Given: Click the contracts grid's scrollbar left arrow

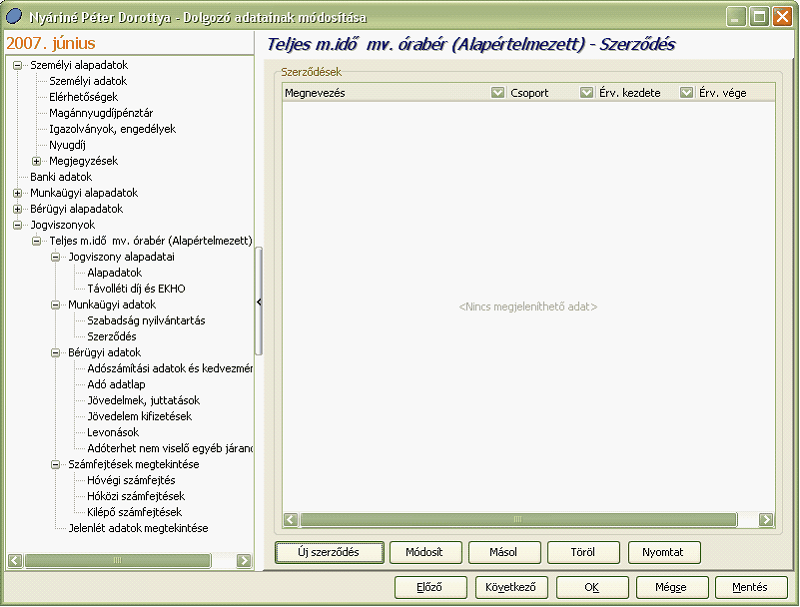Looking at the screenshot, I should [291, 520].
